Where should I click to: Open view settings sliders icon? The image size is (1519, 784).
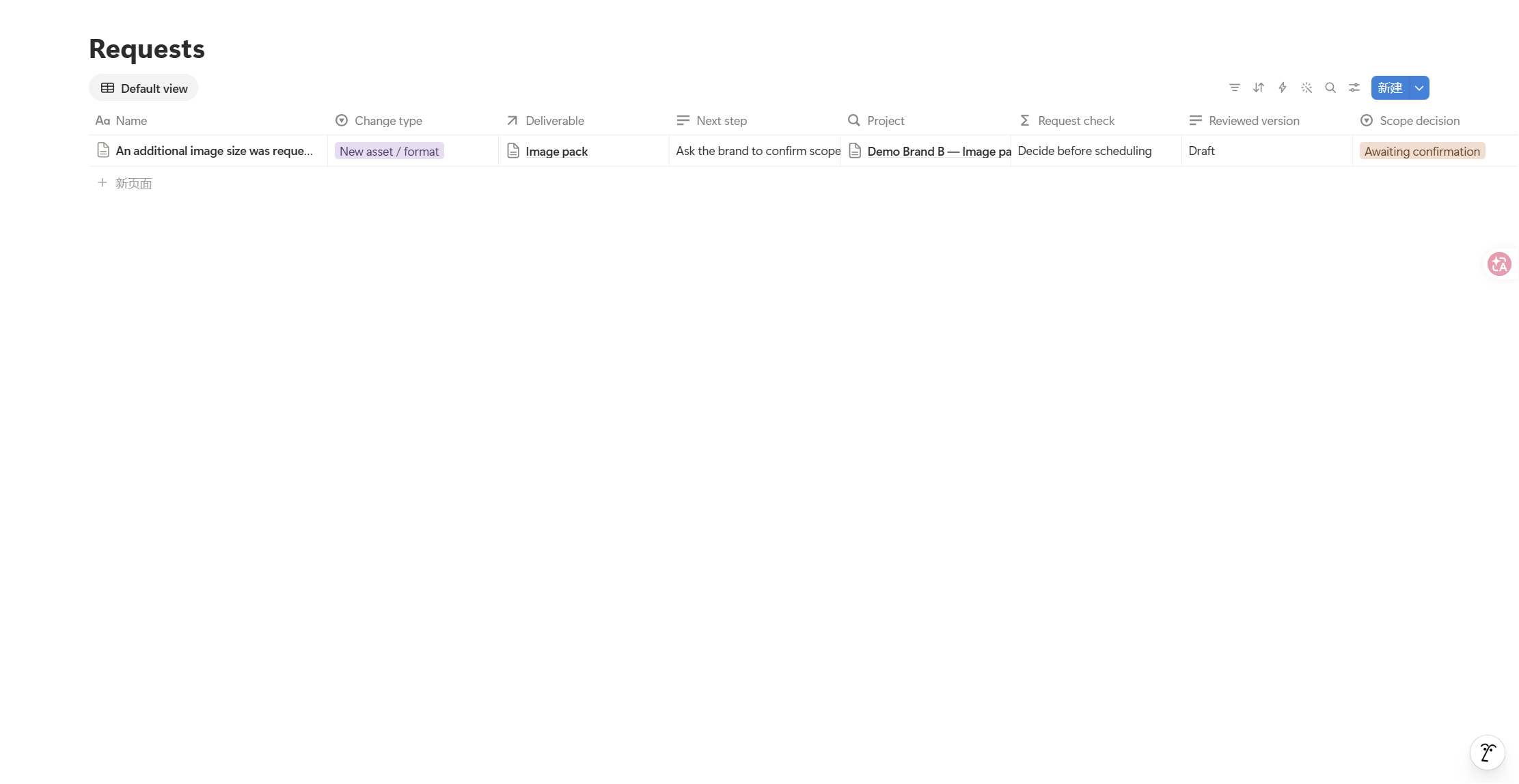(1354, 87)
